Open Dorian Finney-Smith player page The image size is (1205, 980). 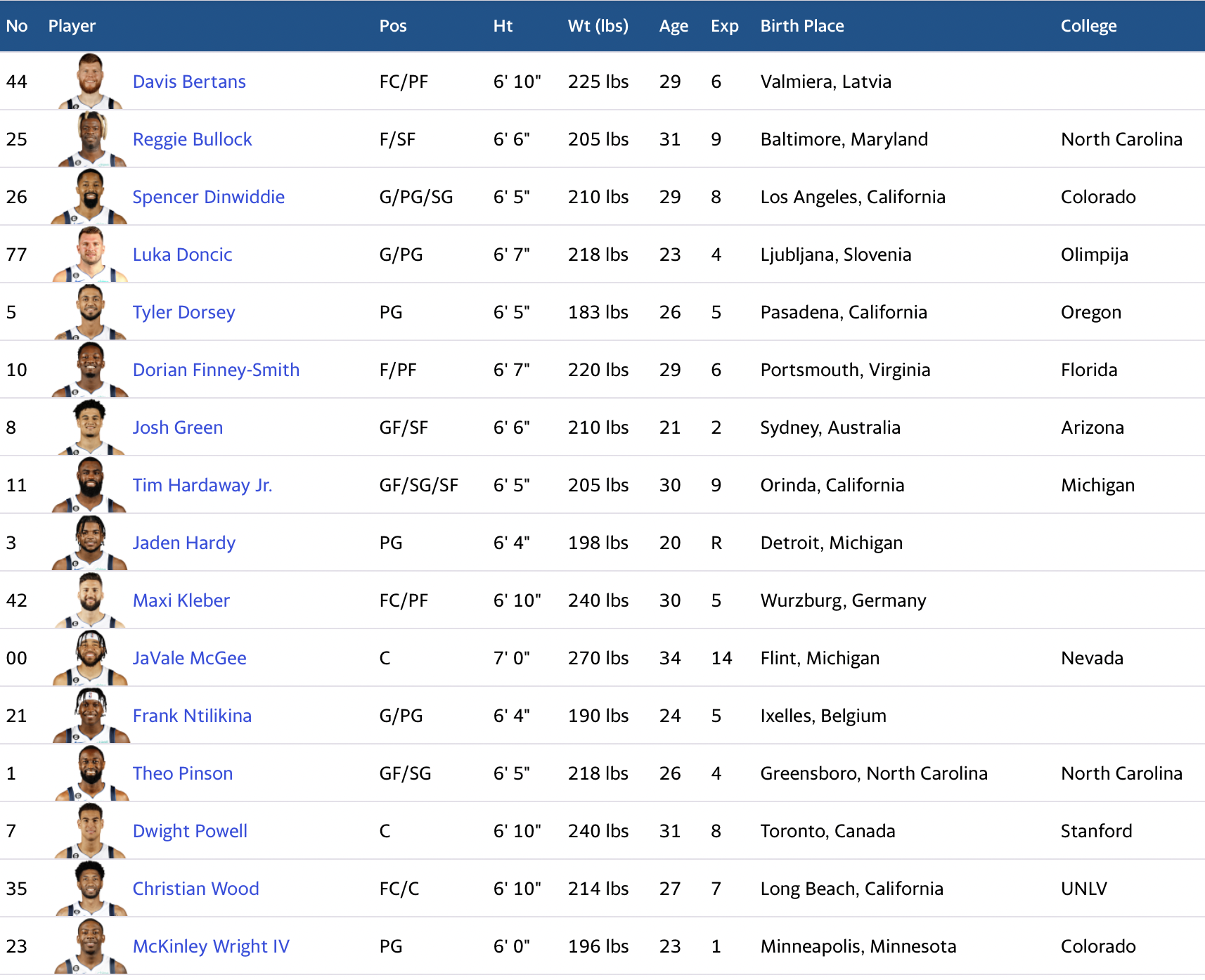pyautogui.click(x=216, y=370)
